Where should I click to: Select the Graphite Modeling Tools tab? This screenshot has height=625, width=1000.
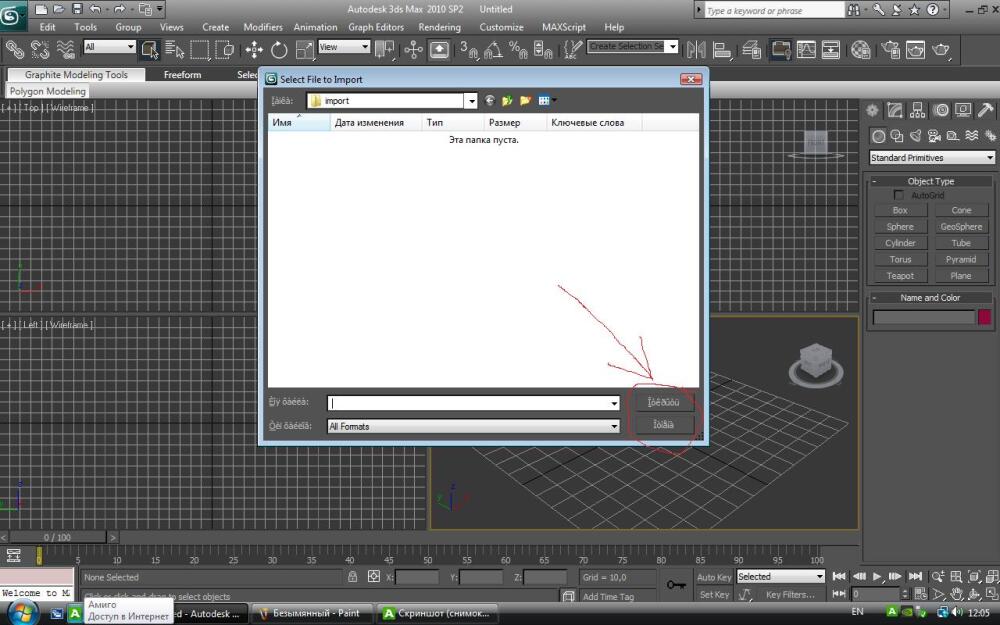pos(77,75)
